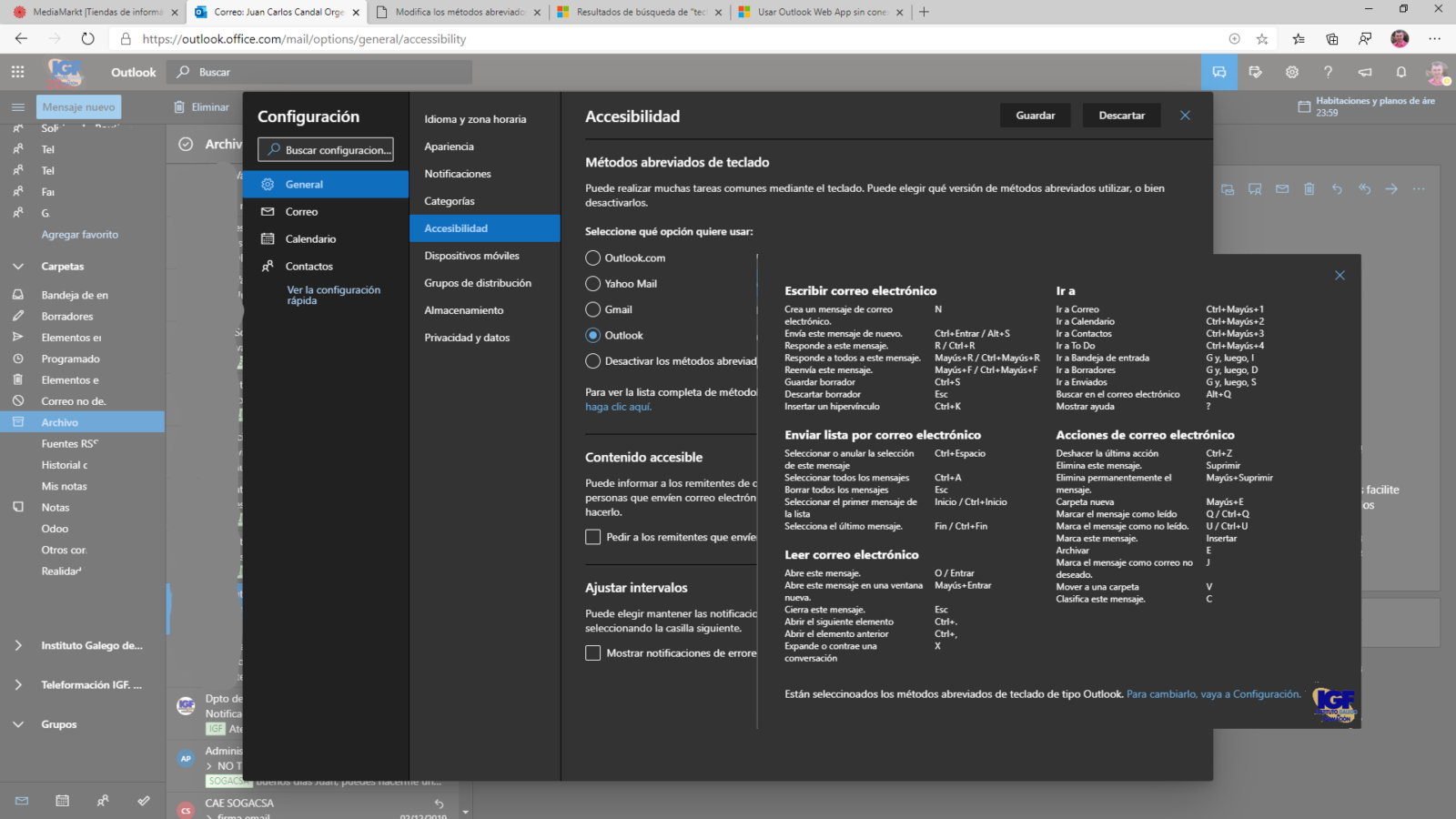The height and width of the screenshot is (819, 1456).
Task: Open the help question mark icon
Action: coord(1328,72)
